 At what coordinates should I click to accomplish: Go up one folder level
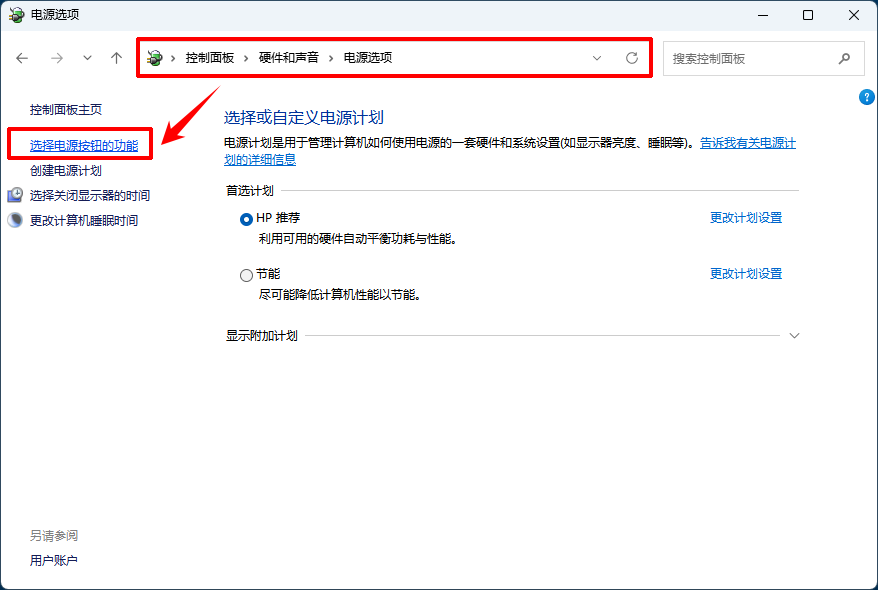[x=116, y=58]
